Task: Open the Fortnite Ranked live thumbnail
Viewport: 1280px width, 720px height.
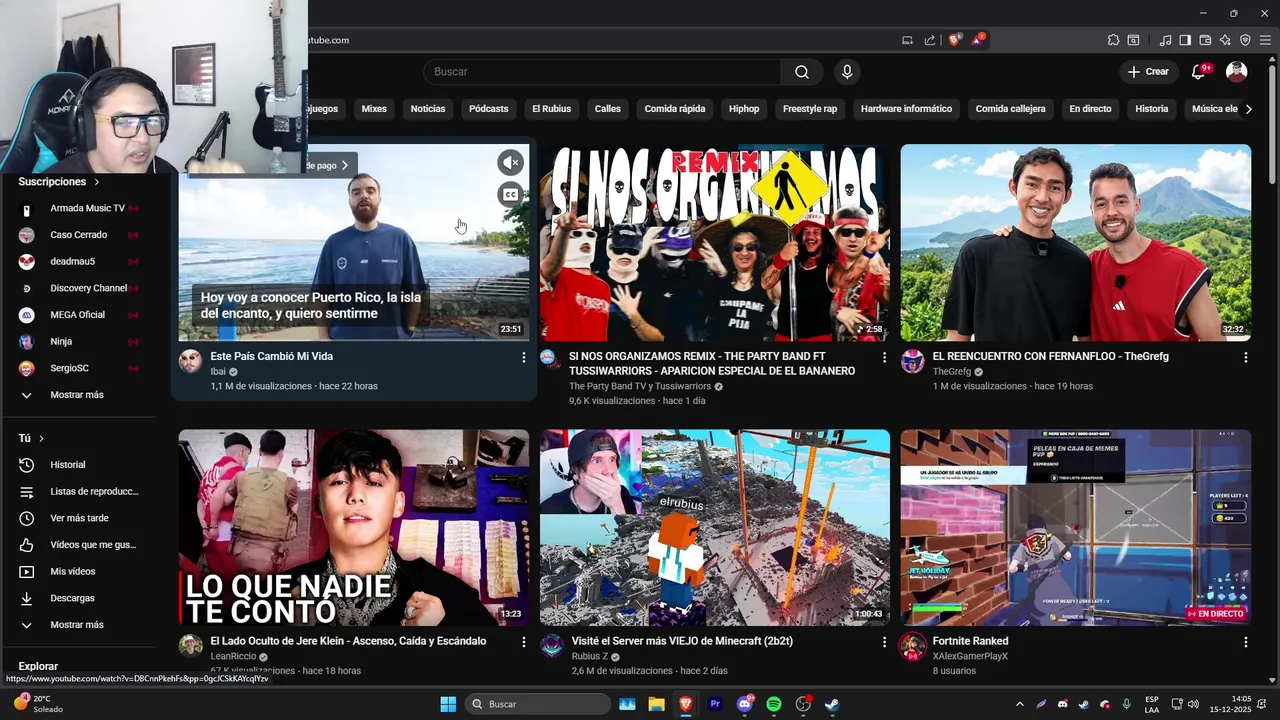Action: tap(1076, 528)
